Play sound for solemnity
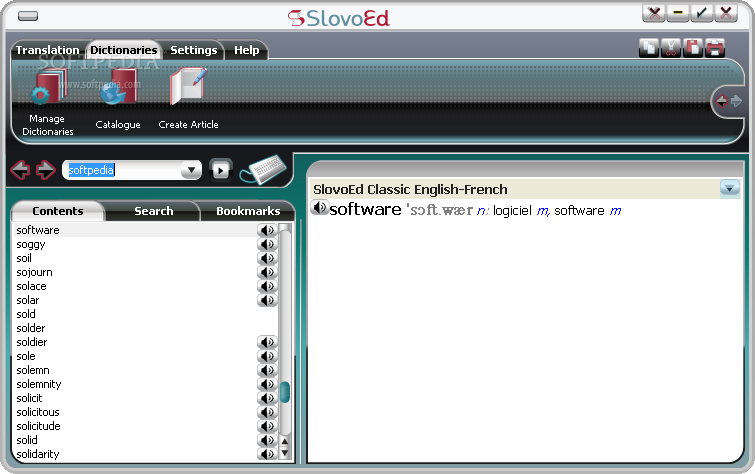The height and width of the screenshot is (474, 755). pyautogui.click(x=267, y=384)
